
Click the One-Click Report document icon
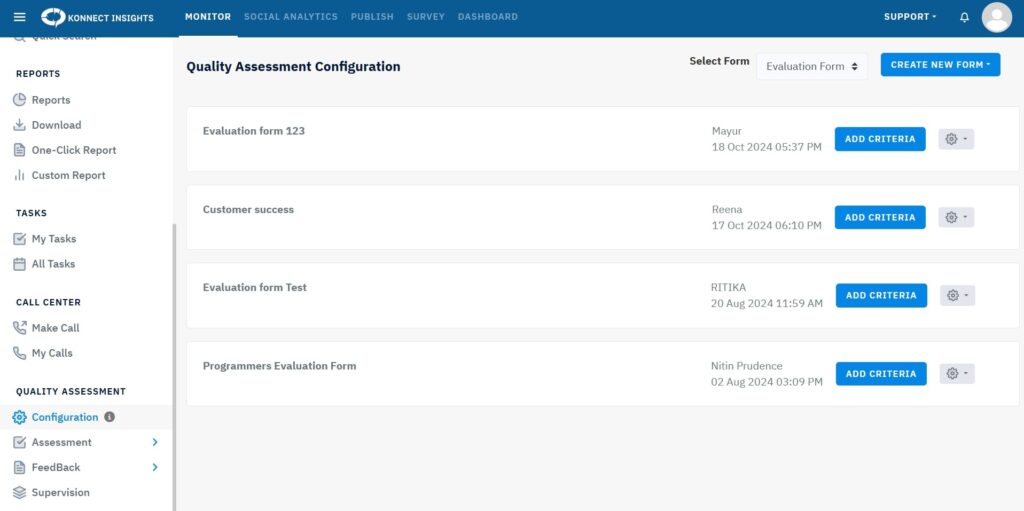pyautogui.click(x=20, y=150)
